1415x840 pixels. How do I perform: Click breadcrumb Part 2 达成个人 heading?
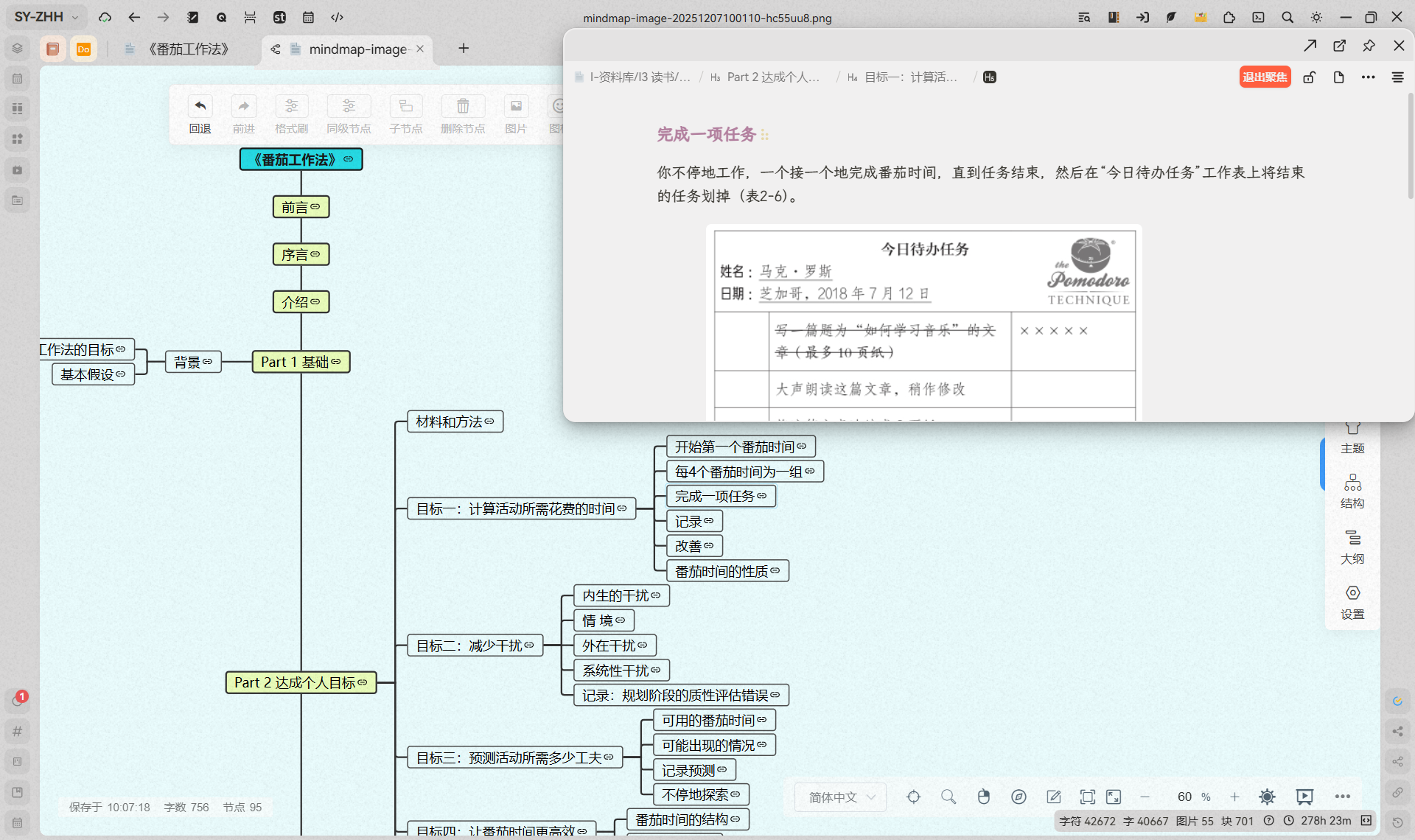772,77
